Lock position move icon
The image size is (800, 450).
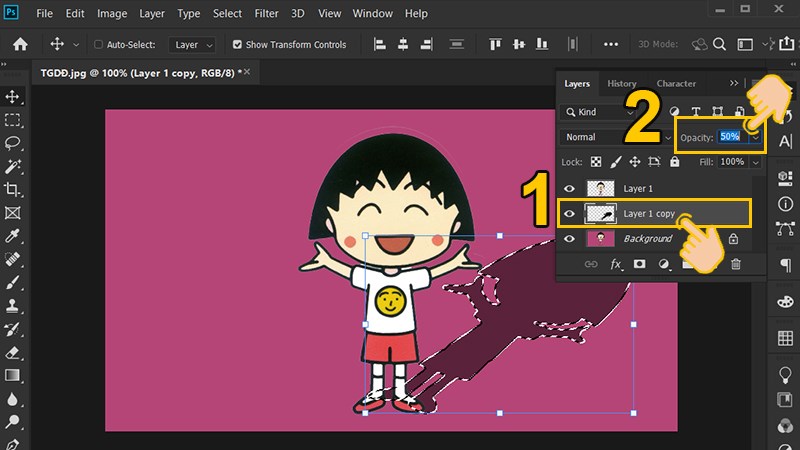click(x=635, y=162)
